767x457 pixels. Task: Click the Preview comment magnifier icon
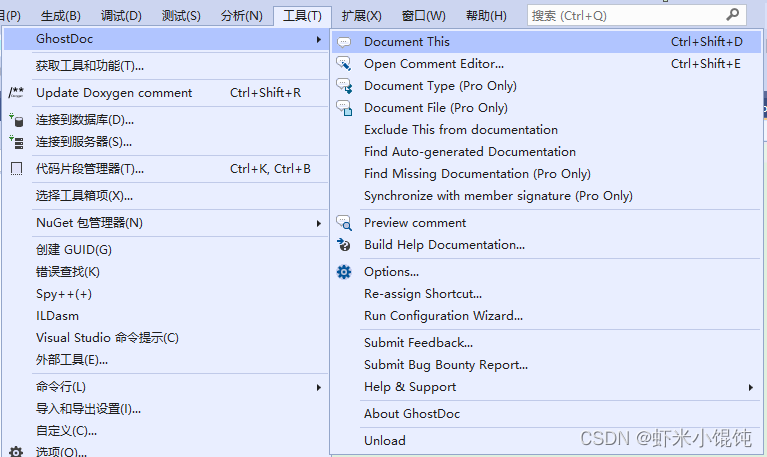[x=344, y=223]
